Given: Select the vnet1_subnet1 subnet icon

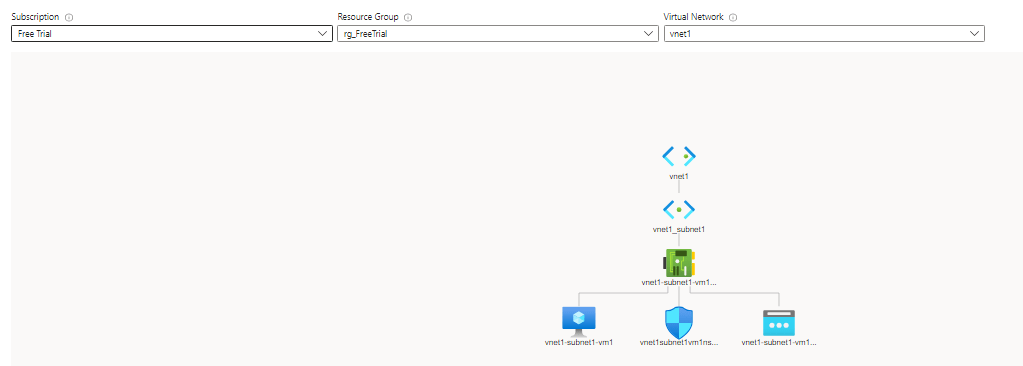Looking at the screenshot, I should point(679,209).
